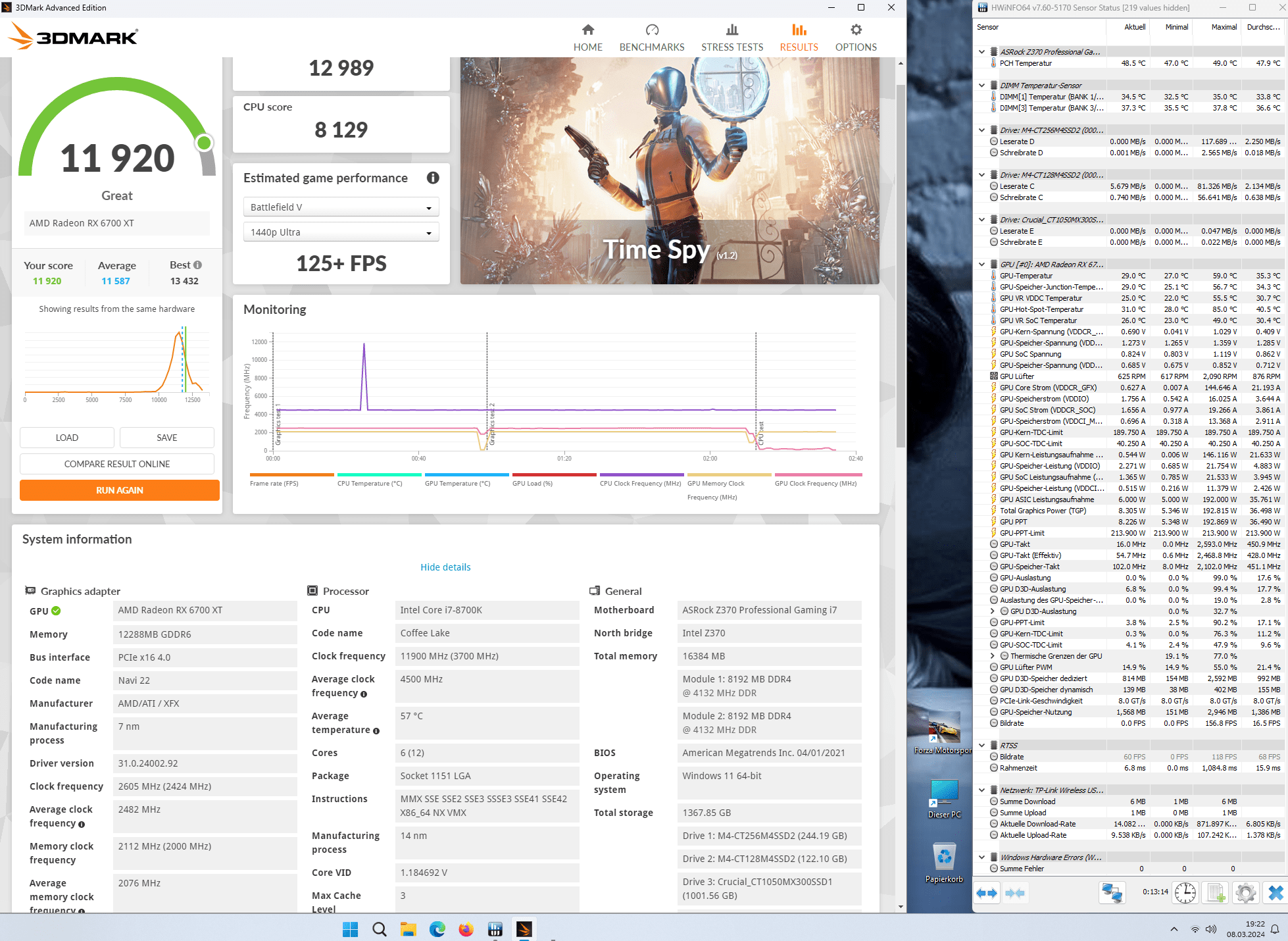
Task: Click HWiNFO logging sheet with plus icon
Action: tap(1216, 893)
